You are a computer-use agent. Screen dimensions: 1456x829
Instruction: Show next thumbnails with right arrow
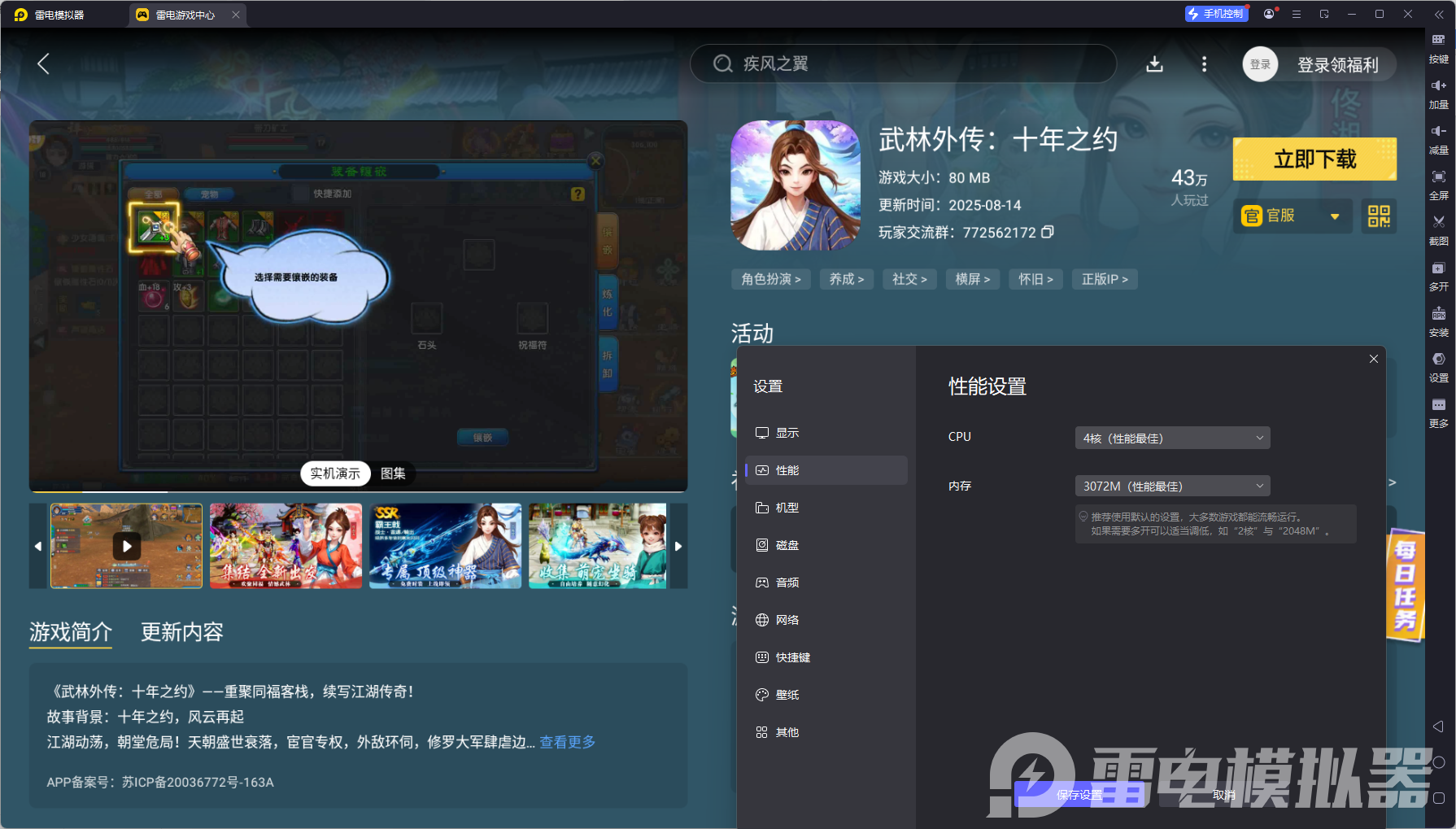coord(678,546)
